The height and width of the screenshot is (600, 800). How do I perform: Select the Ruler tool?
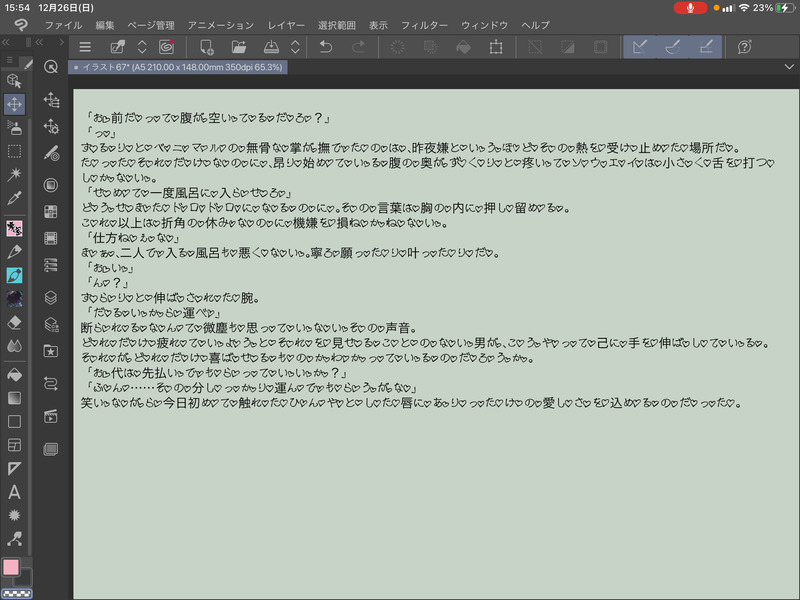pos(14,468)
